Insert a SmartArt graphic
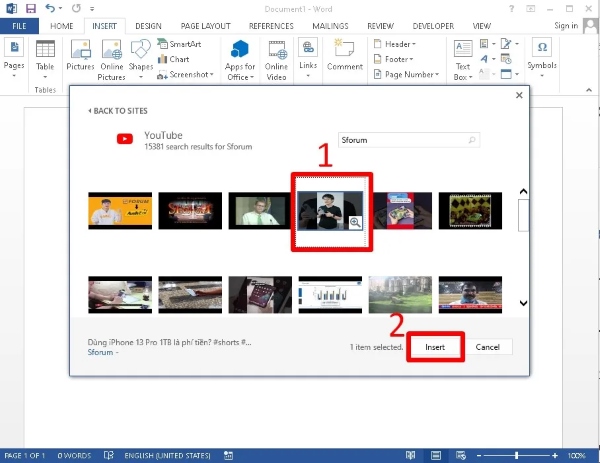 pyautogui.click(x=182, y=45)
